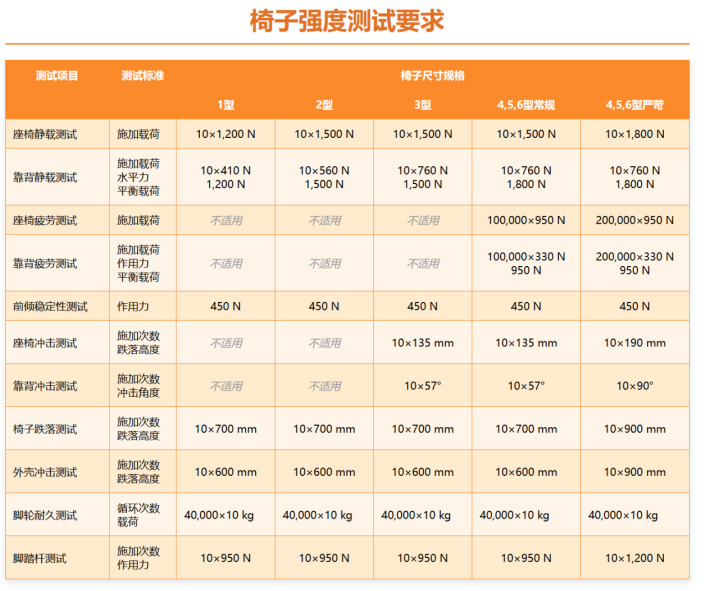This screenshot has height=591, width=709.
Task: Click 40,000×10 kg under the 2型 column
Action: (317, 515)
